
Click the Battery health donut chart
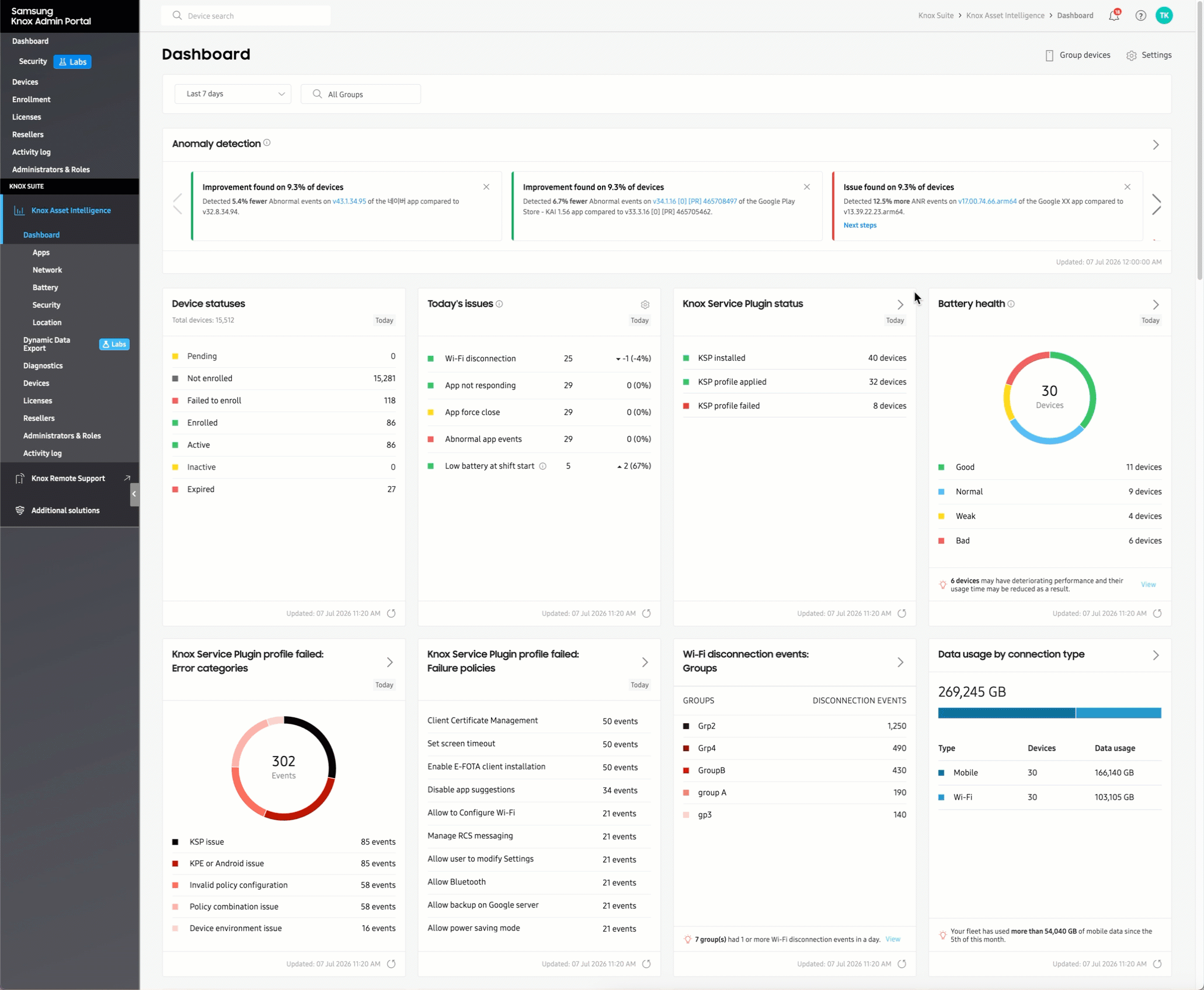[1049, 398]
